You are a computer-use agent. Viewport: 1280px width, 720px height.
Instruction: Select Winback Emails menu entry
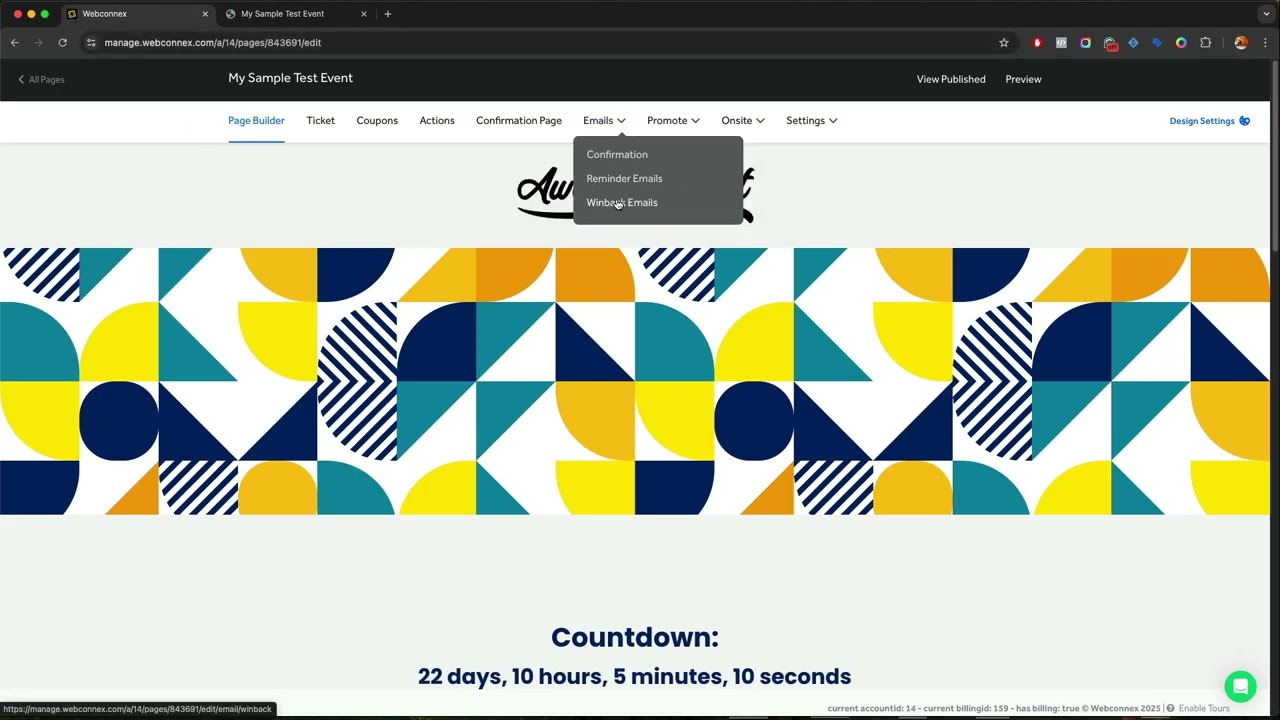pos(622,203)
